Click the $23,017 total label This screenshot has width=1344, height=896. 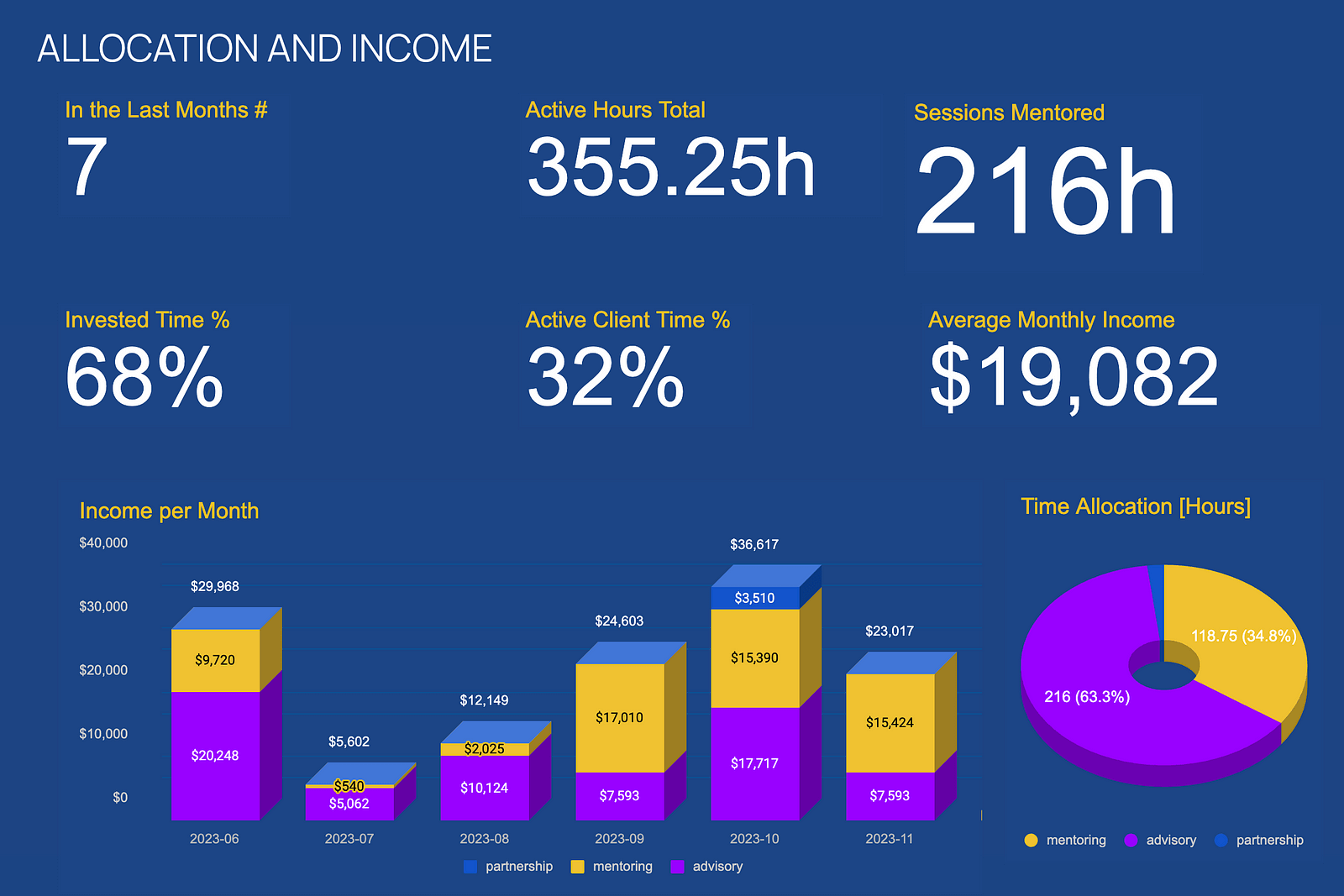[x=890, y=631]
